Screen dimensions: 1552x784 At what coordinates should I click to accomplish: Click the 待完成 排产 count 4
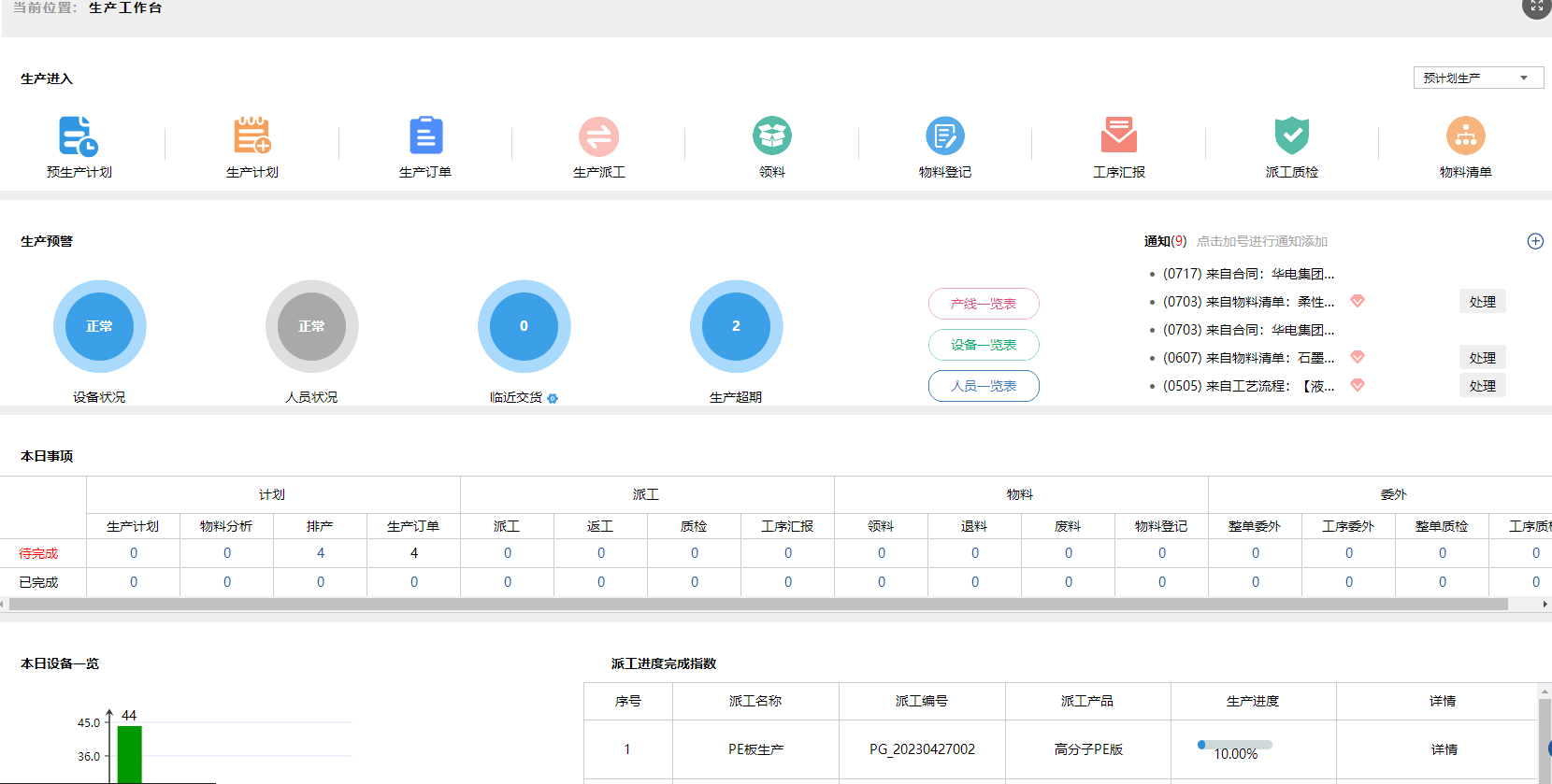[x=321, y=553]
